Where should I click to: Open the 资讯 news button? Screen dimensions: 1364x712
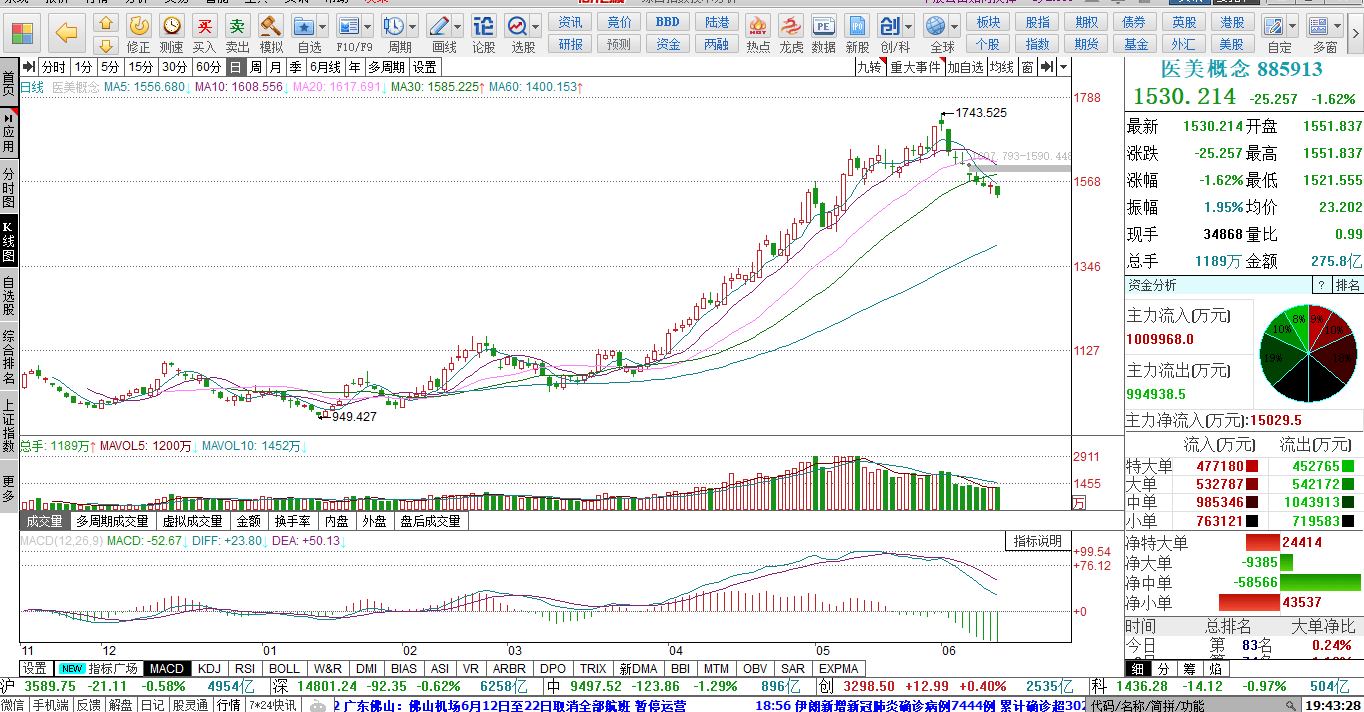[570, 22]
